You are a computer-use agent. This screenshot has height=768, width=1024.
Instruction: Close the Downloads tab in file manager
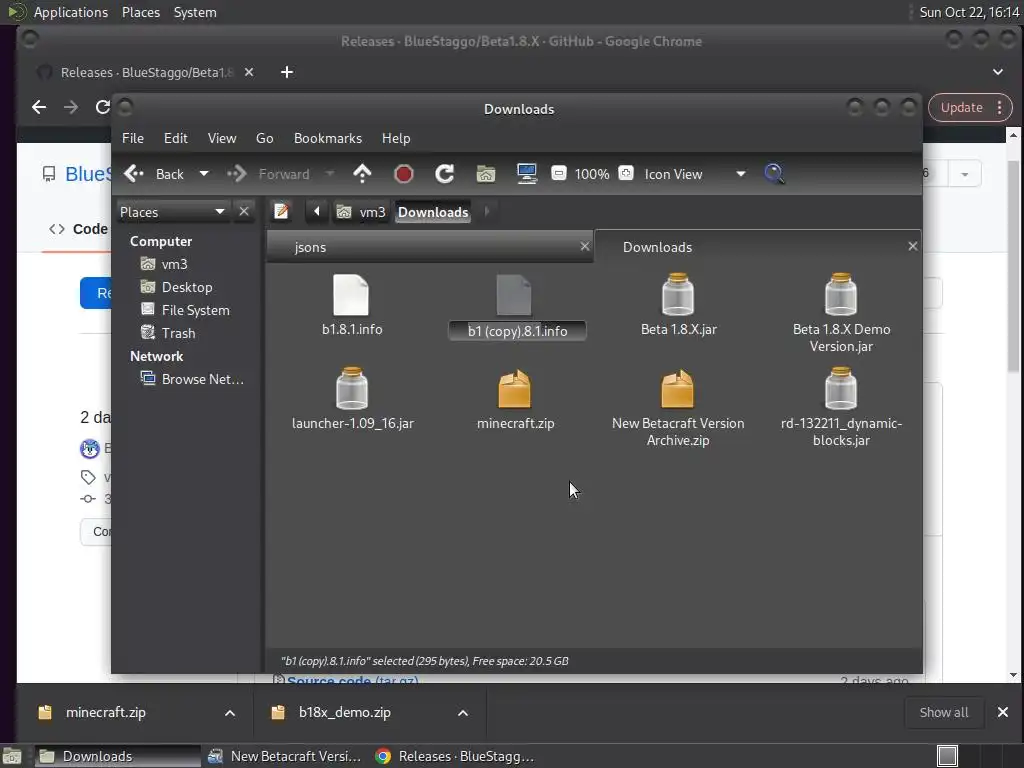click(912, 246)
